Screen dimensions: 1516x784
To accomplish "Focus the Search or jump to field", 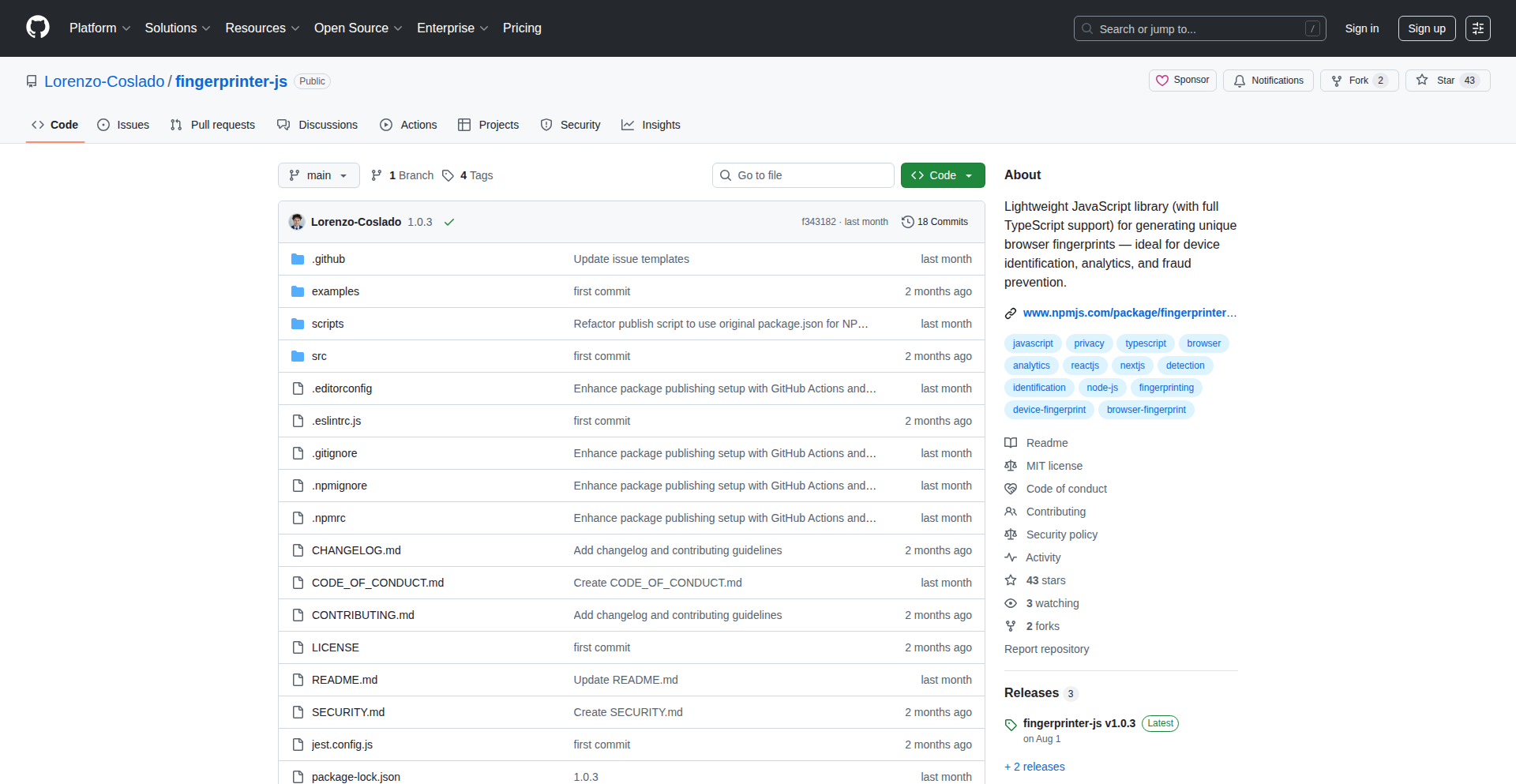I will pos(1199,28).
